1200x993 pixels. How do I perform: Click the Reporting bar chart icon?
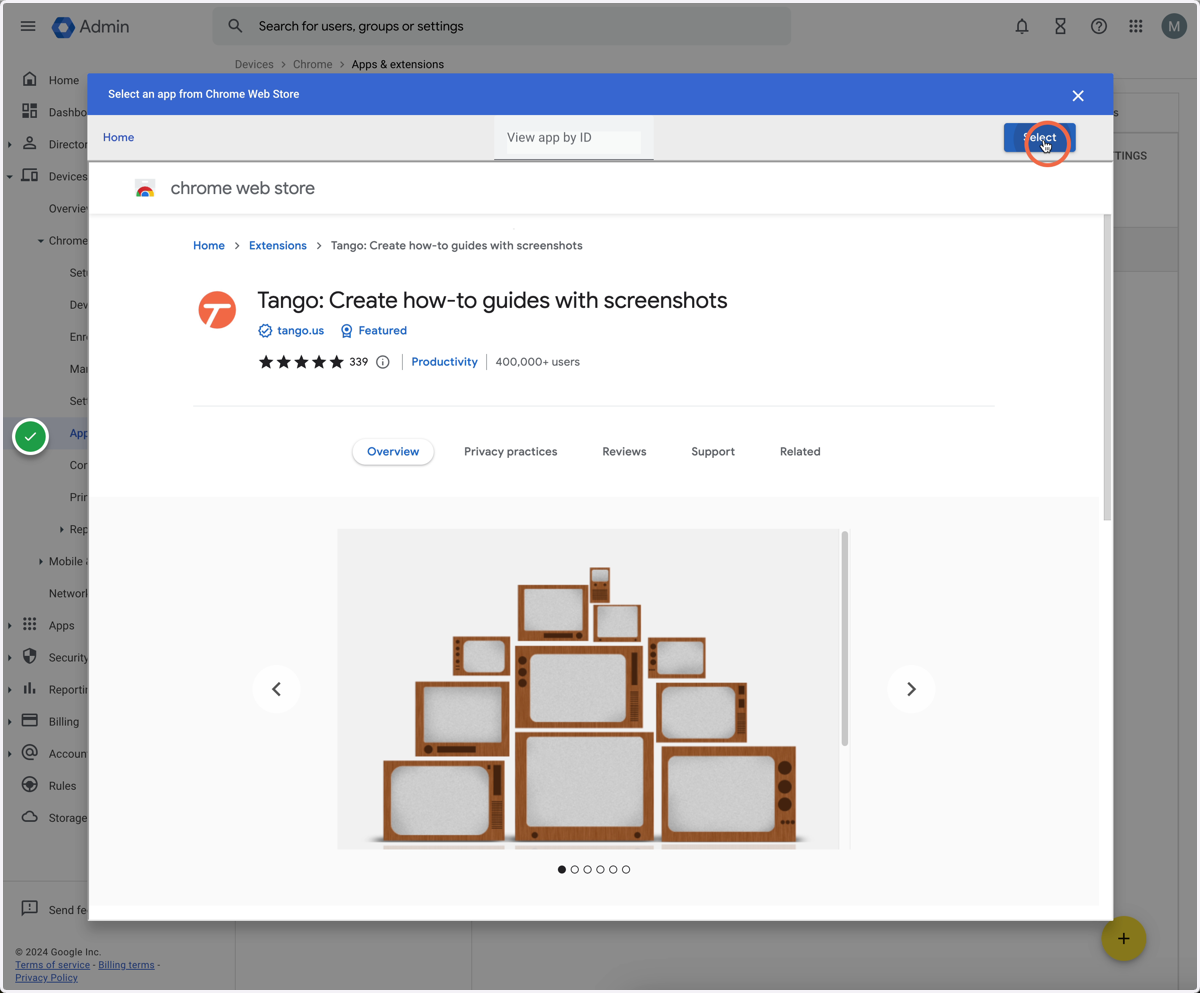(30, 688)
